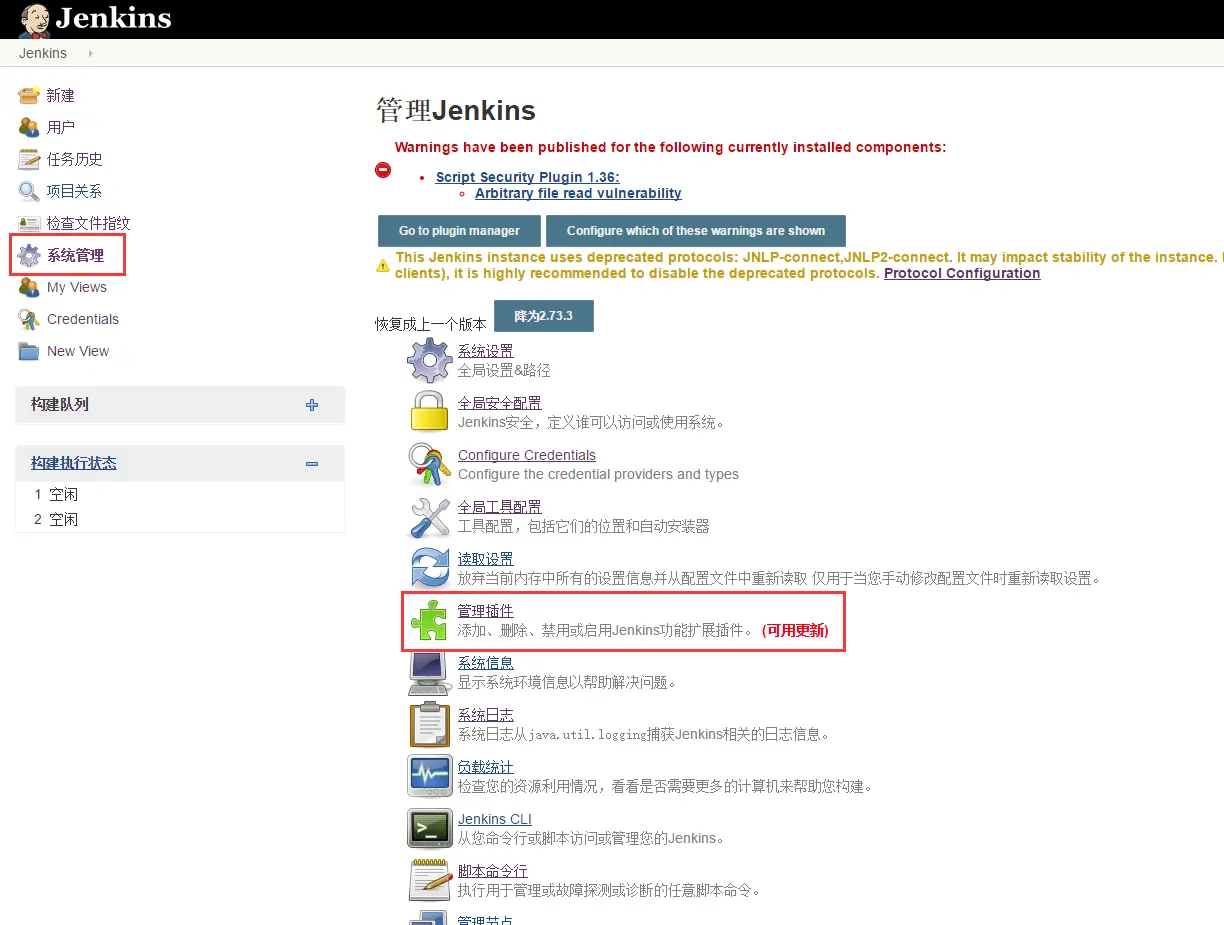Screen dimensions: 1224x925
Task: Open 项目关系 in the sidebar
Action: coord(75,191)
